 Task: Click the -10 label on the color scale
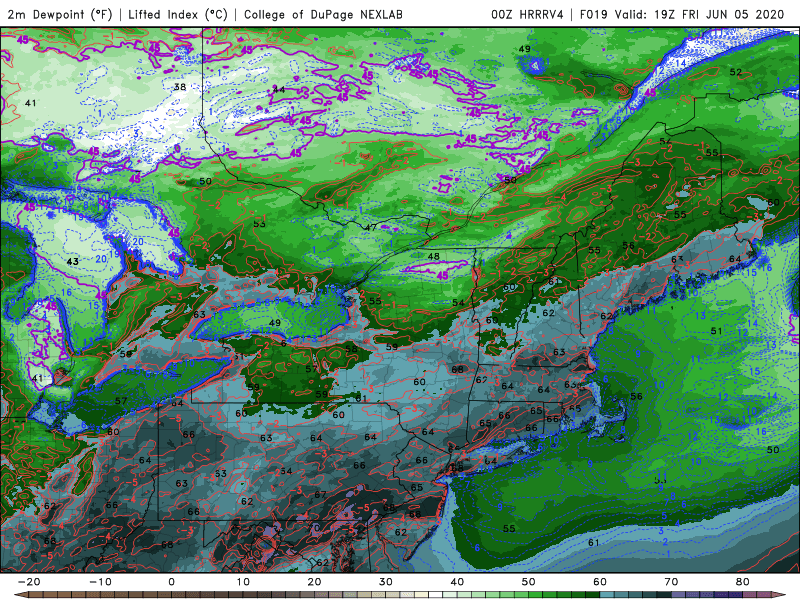100,582
